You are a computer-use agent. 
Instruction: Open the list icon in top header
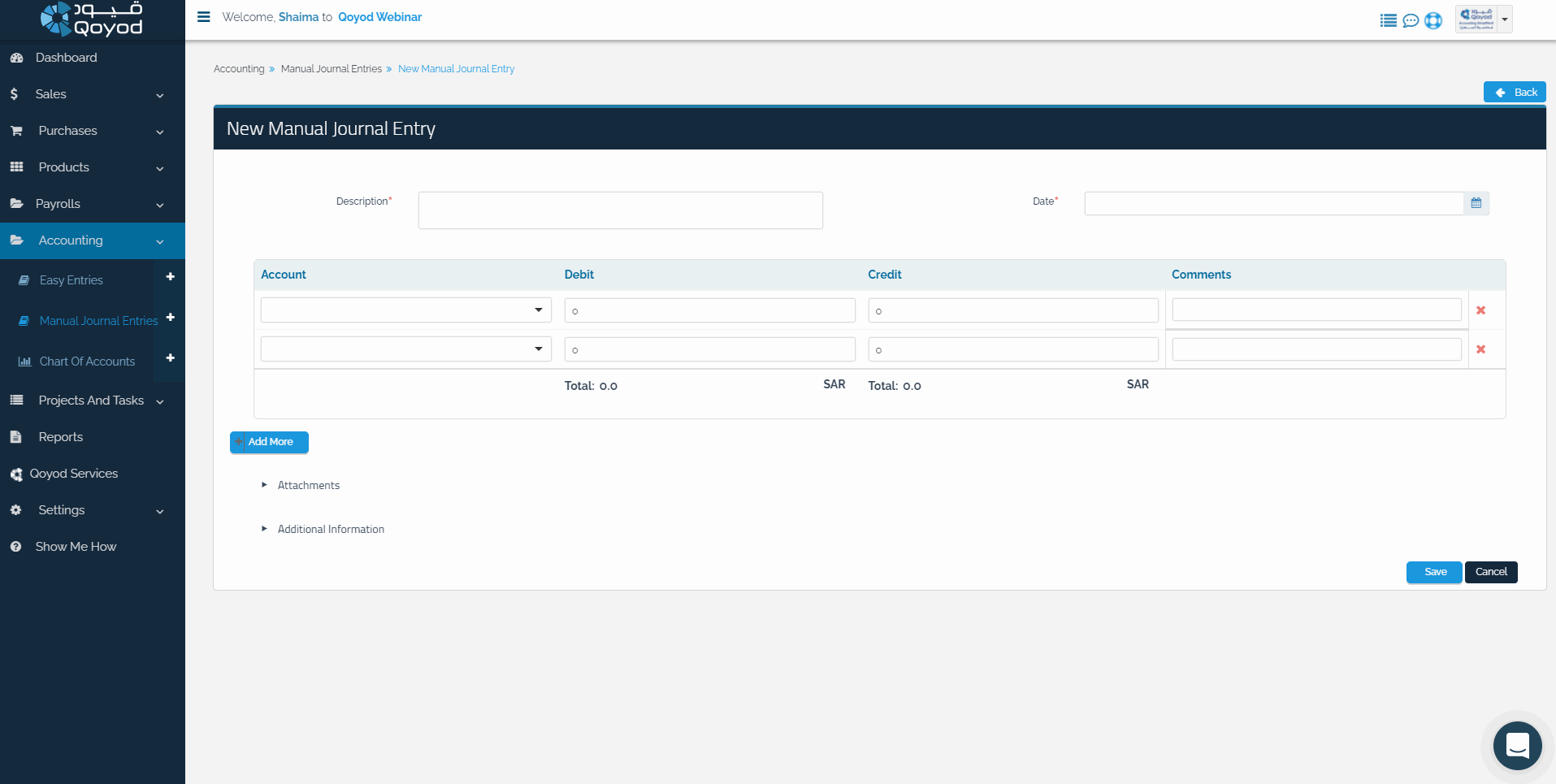coord(1388,20)
